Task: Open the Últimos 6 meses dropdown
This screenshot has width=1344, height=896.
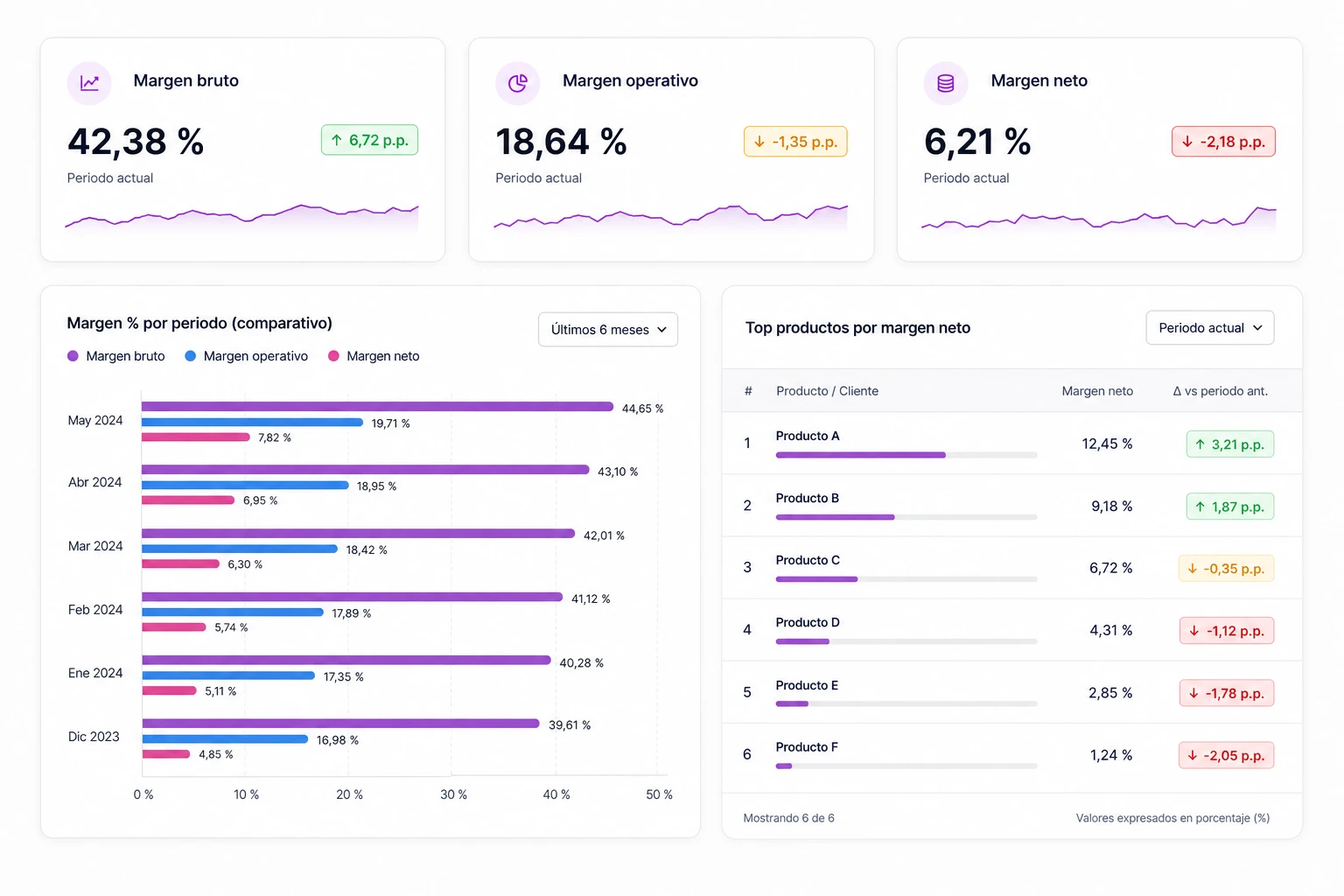Action: pyautogui.click(x=608, y=330)
